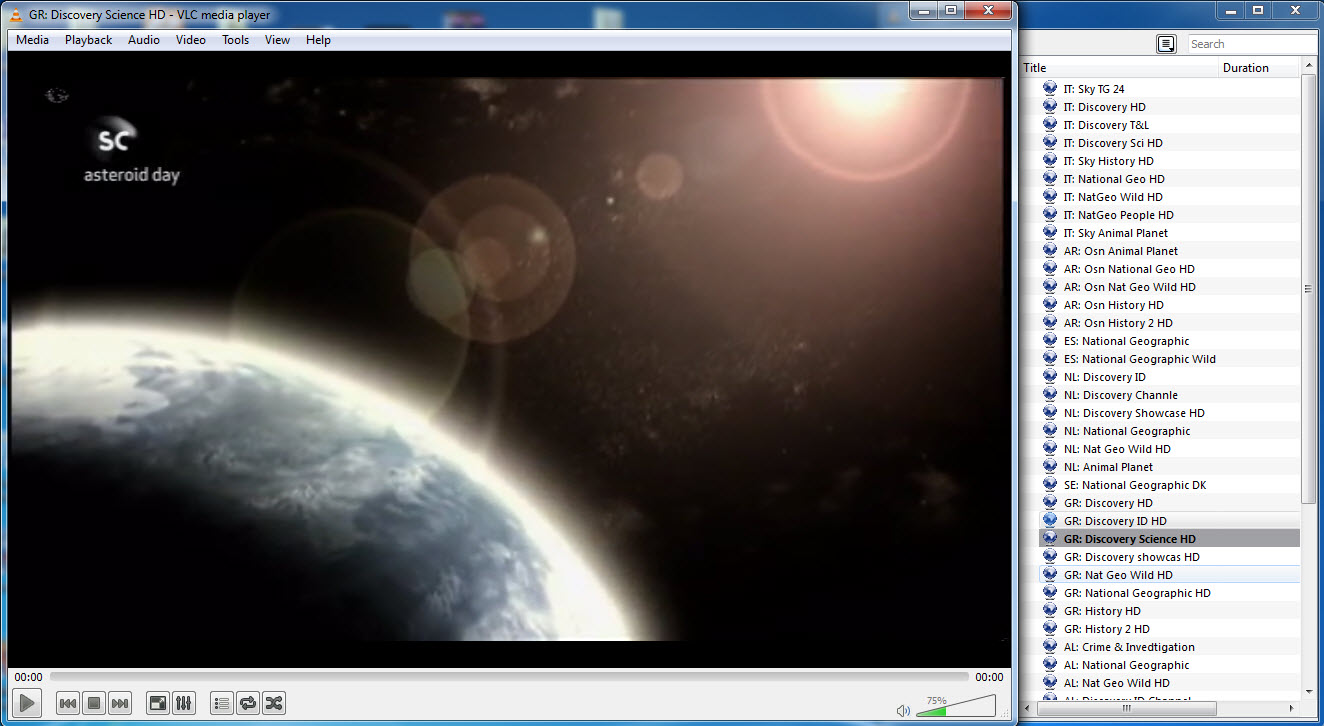Toggle the playlist view button

click(222, 703)
